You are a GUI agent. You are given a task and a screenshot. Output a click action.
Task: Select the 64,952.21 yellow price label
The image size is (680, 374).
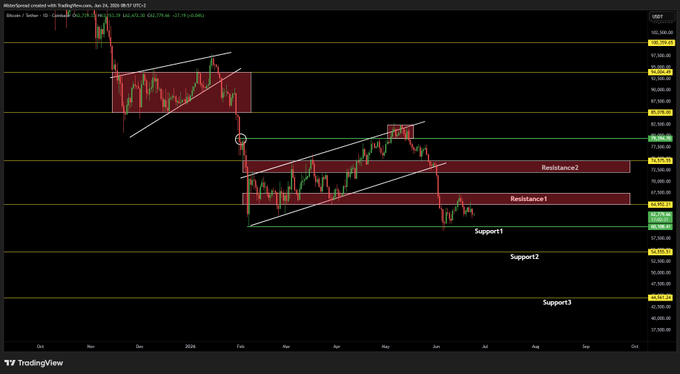[661, 204]
